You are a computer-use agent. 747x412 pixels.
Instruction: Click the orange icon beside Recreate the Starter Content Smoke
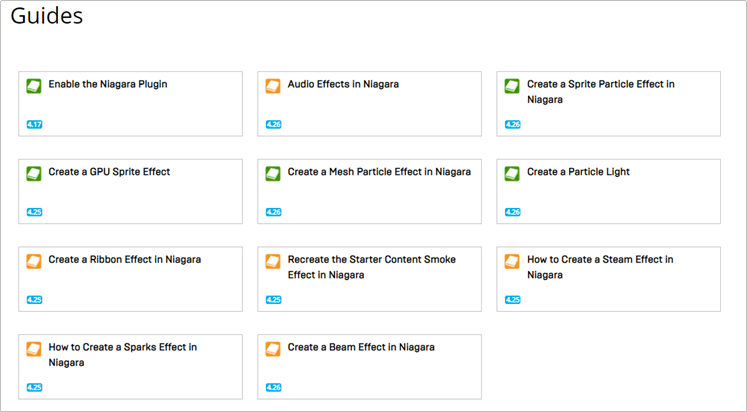point(273,261)
